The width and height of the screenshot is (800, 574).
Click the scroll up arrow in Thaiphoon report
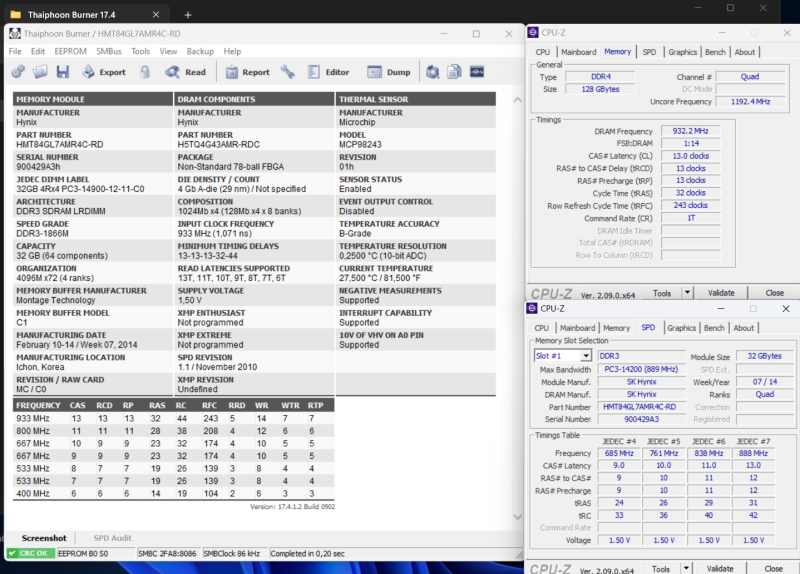(x=517, y=99)
